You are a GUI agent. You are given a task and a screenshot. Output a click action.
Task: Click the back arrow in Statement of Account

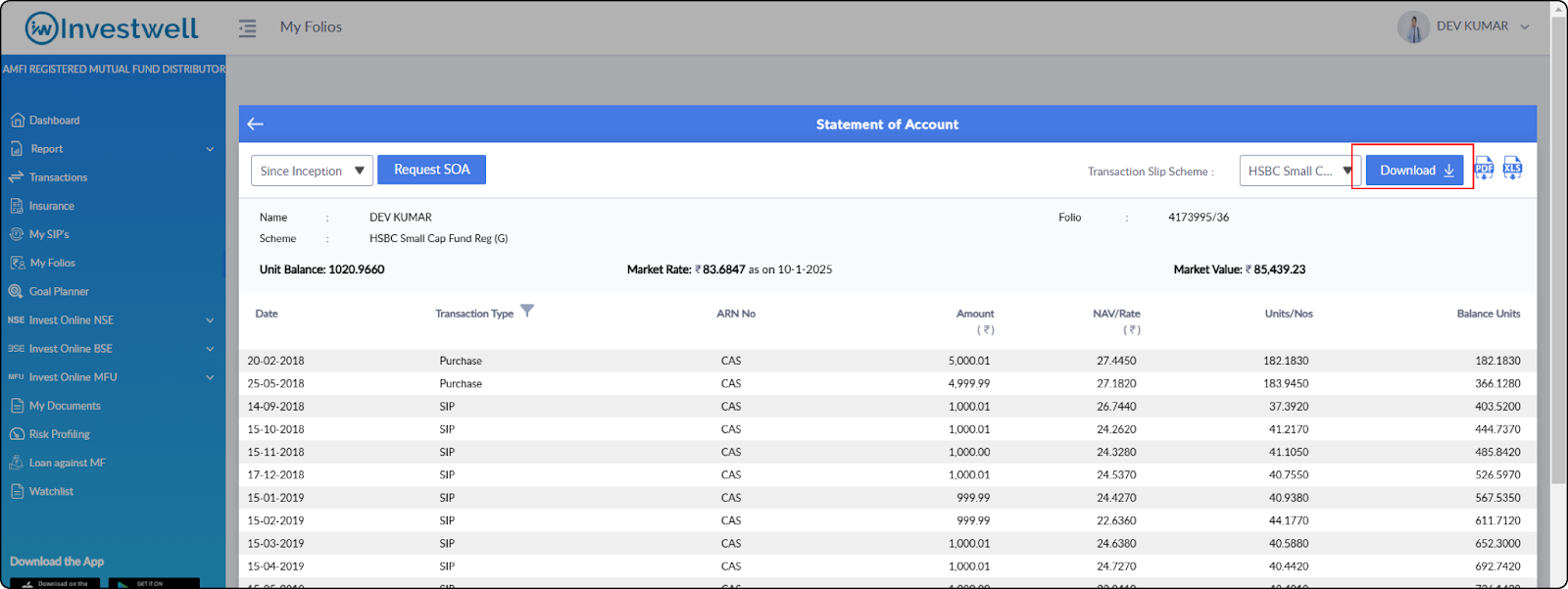[x=256, y=123]
